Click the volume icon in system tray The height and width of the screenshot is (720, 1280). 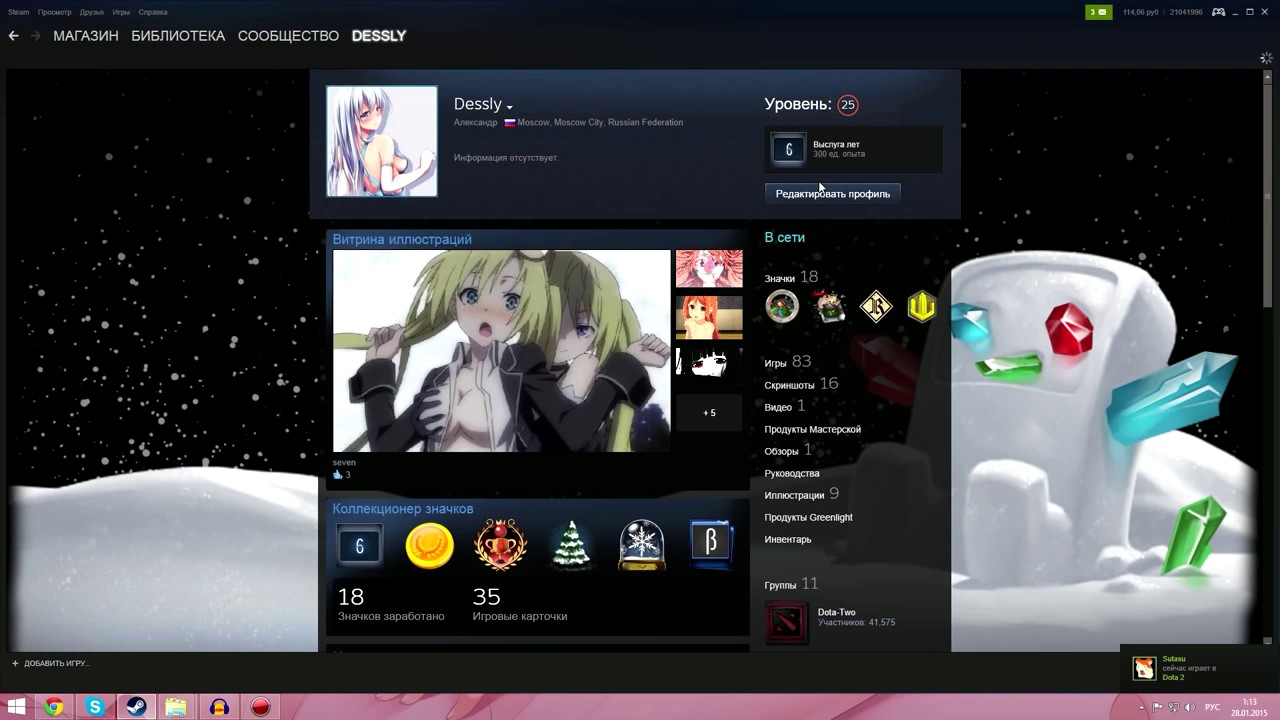tap(1189, 707)
